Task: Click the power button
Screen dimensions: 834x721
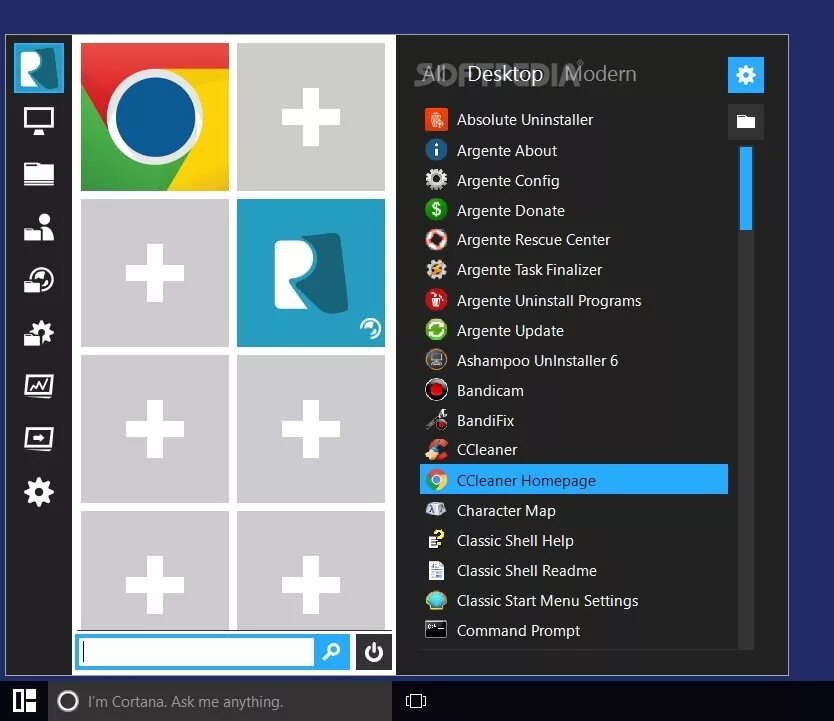Action: pos(373,651)
